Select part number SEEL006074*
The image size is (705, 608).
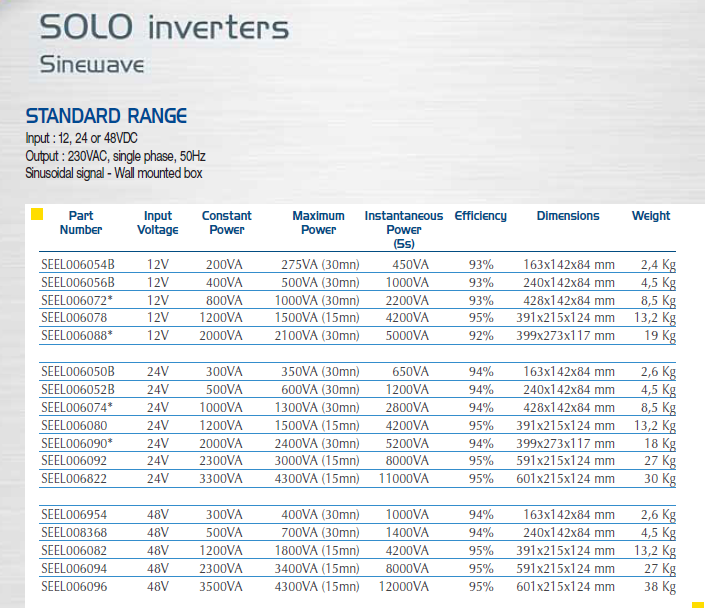(77, 407)
